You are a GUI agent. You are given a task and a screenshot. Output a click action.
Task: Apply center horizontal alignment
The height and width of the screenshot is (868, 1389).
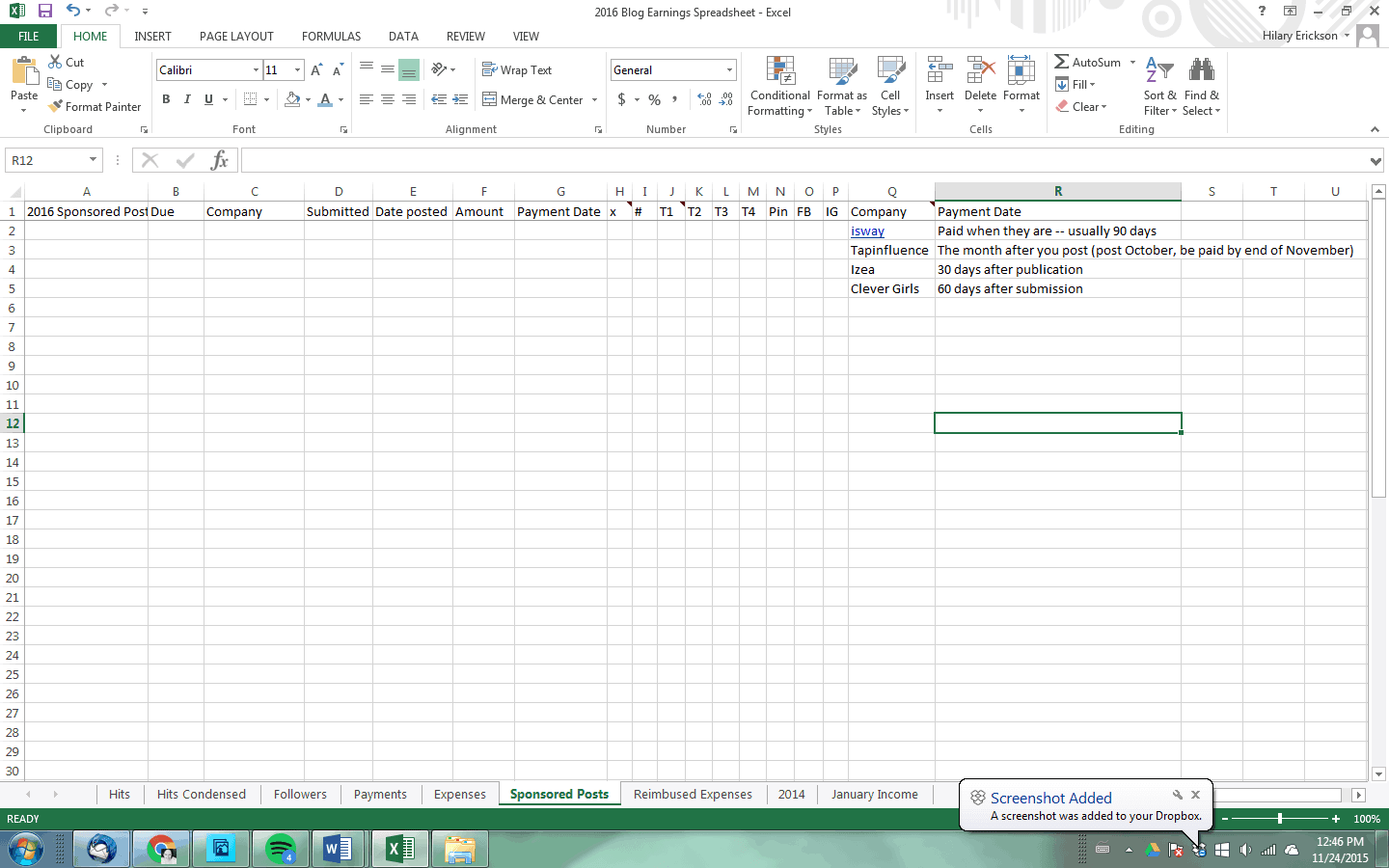pos(388,99)
